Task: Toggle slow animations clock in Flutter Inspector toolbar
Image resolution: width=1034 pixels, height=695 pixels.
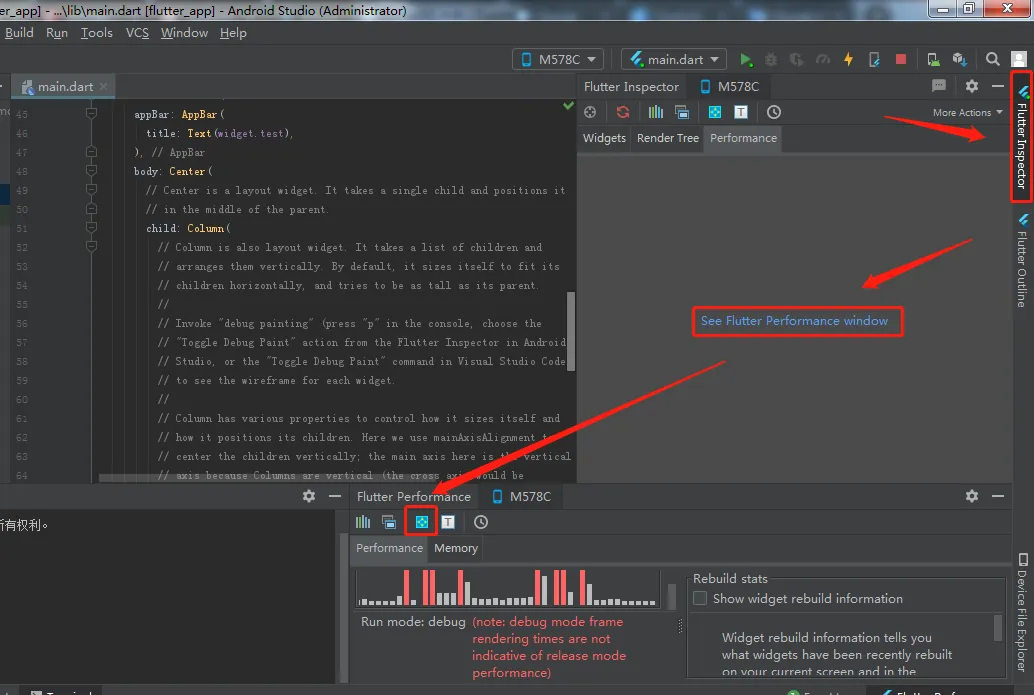Action: tap(774, 112)
